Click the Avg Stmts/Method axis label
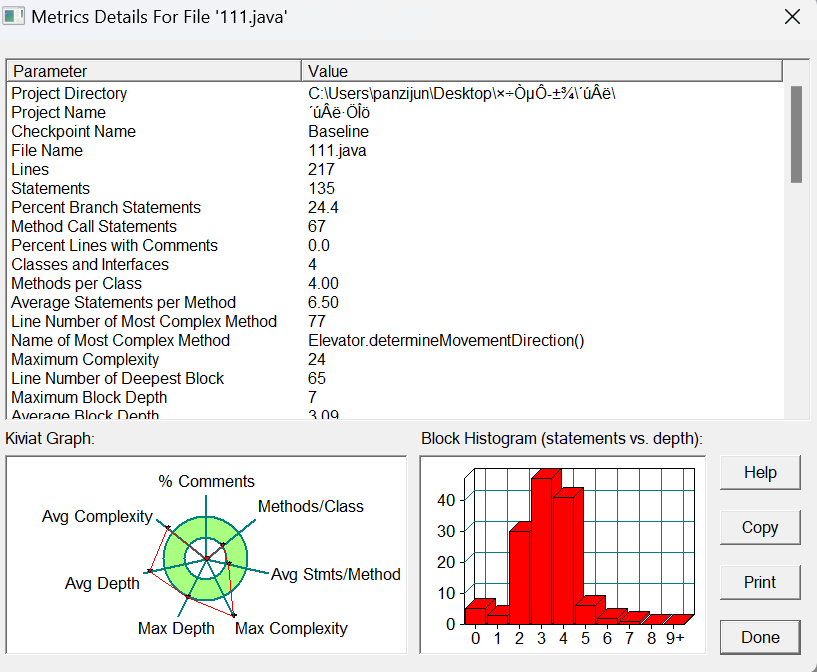The width and height of the screenshot is (817, 672). click(336, 574)
